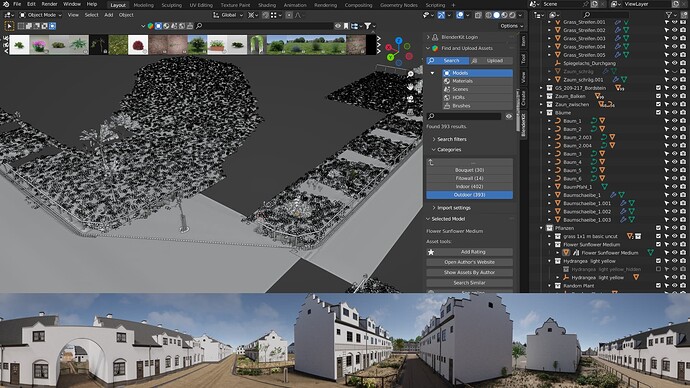This screenshot has height=388, width=690.
Task: Click the proportional editing icon
Action: pyautogui.click(x=289, y=15)
